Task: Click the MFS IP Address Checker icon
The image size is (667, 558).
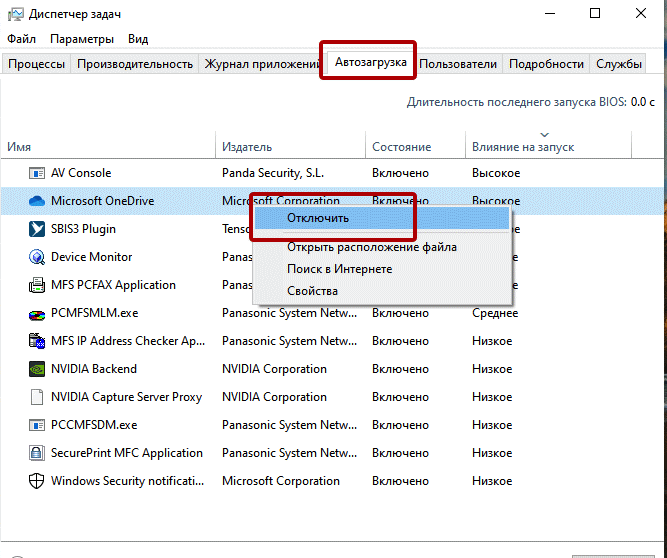Action: pyautogui.click(x=37, y=341)
